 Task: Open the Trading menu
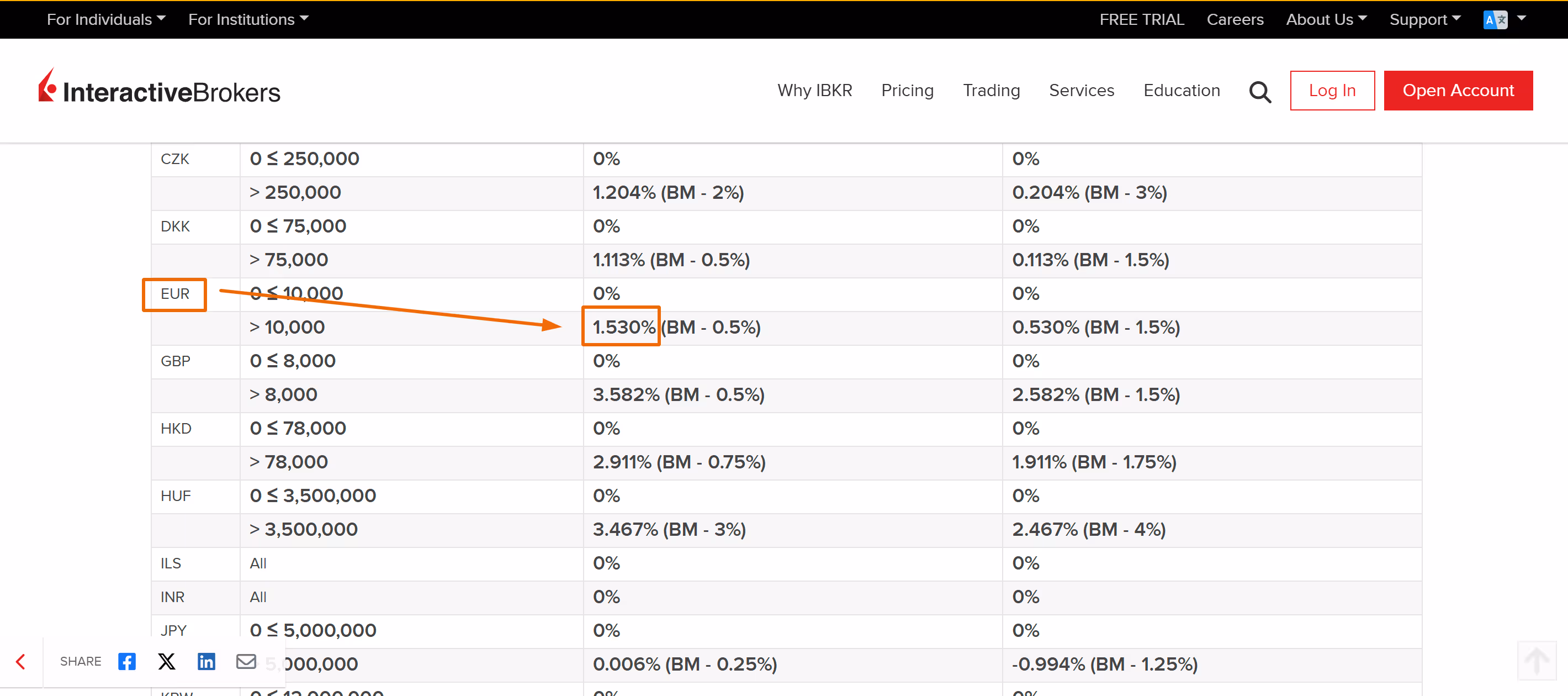pyautogui.click(x=991, y=90)
